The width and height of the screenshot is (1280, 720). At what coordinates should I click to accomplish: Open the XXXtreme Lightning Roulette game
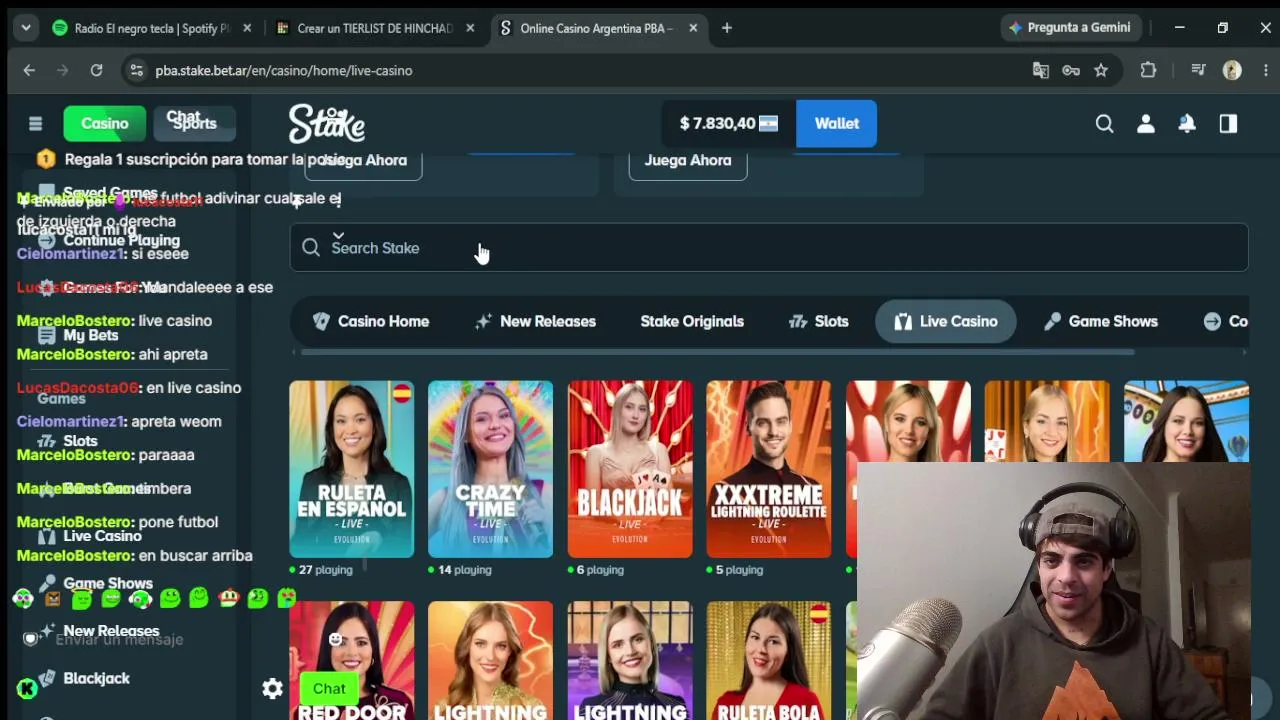point(769,469)
